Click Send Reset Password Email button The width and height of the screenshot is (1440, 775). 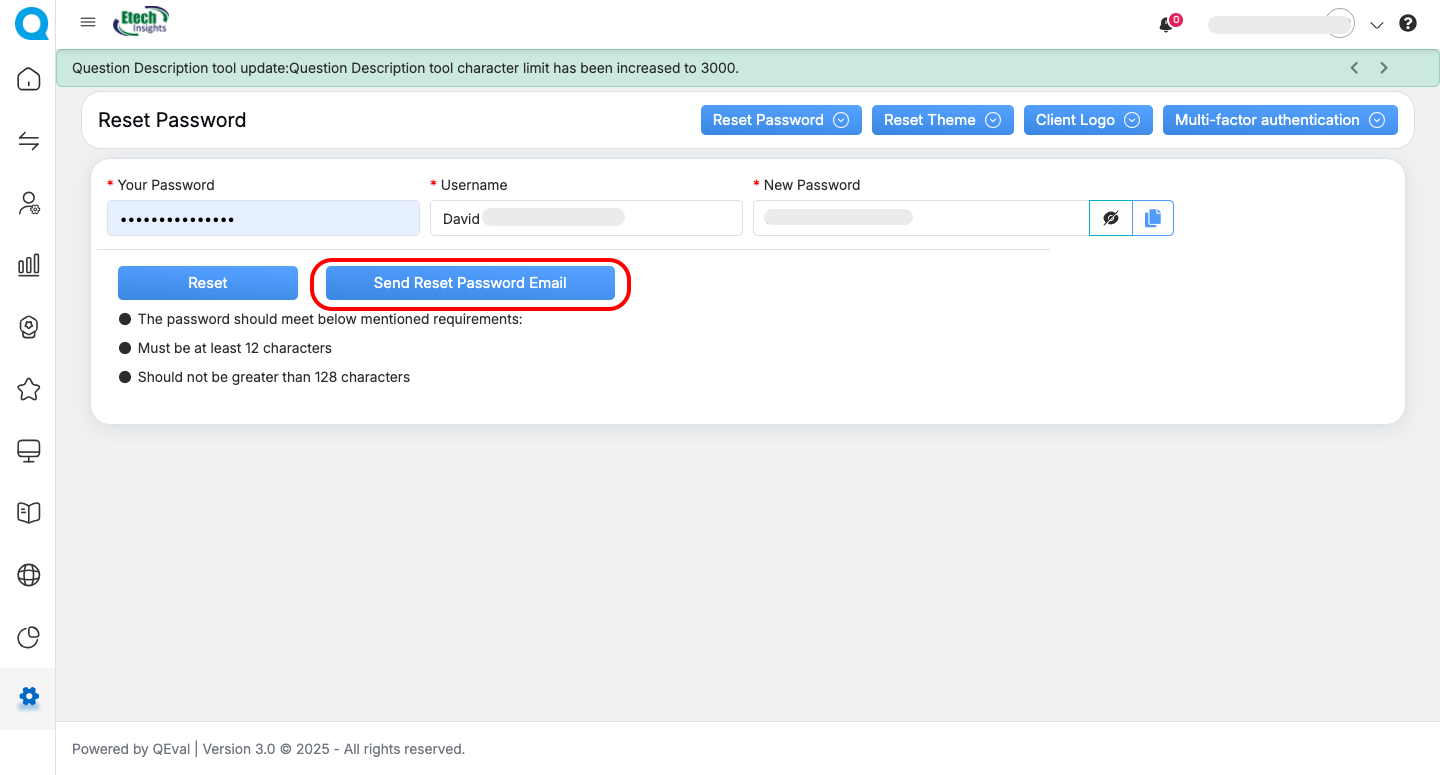coord(470,283)
